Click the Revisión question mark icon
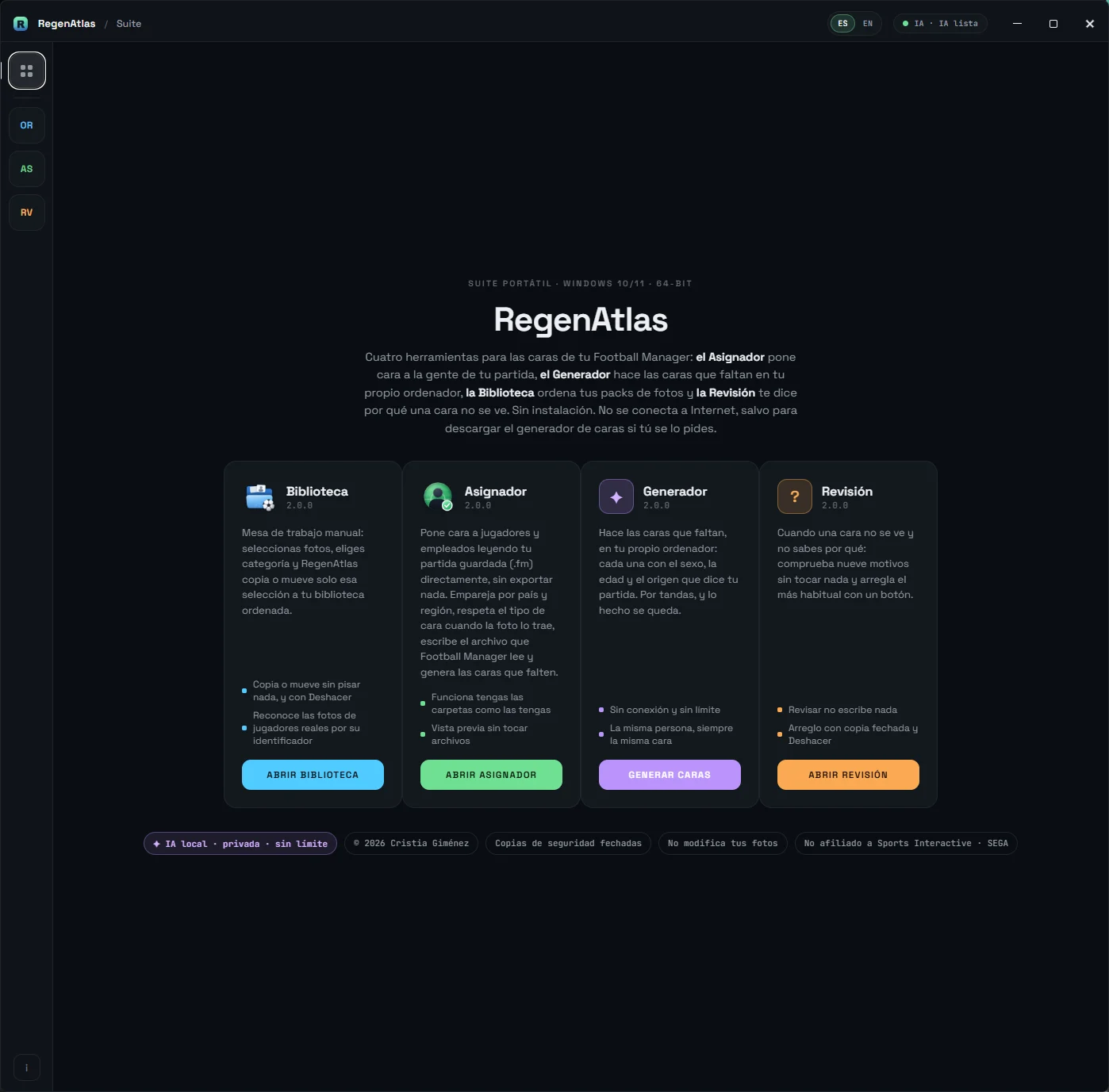Image resolution: width=1109 pixels, height=1092 pixels. click(x=795, y=497)
